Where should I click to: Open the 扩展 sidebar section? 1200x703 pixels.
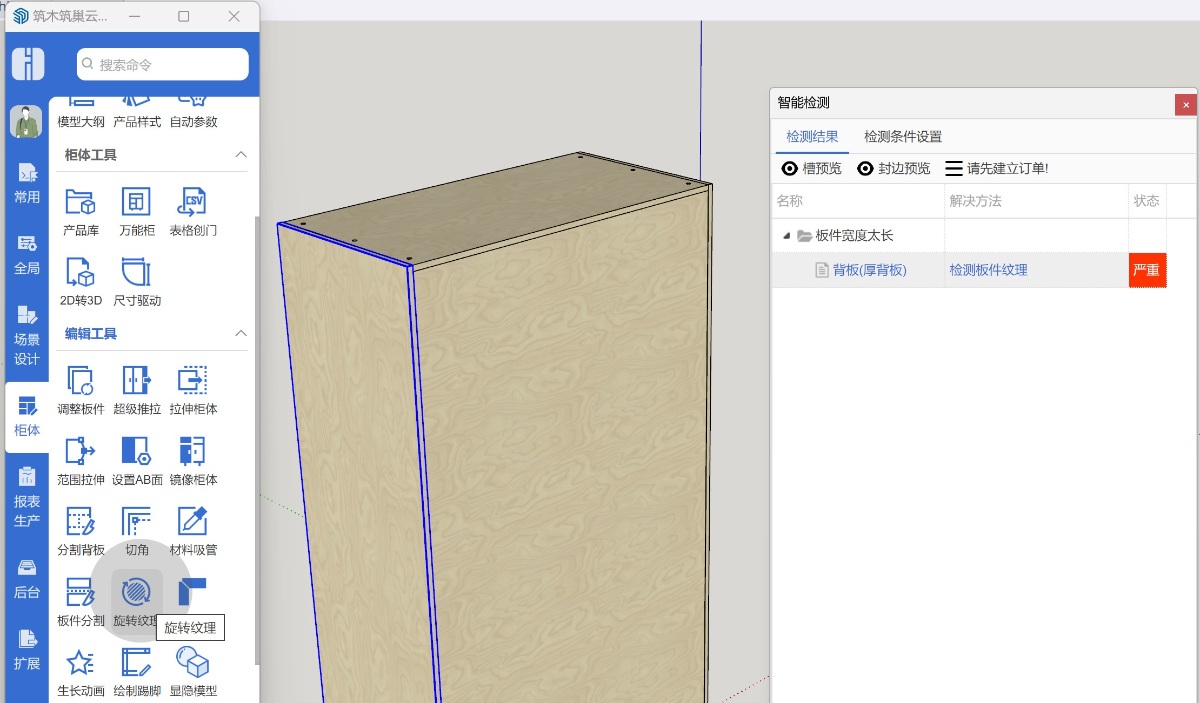point(27,652)
